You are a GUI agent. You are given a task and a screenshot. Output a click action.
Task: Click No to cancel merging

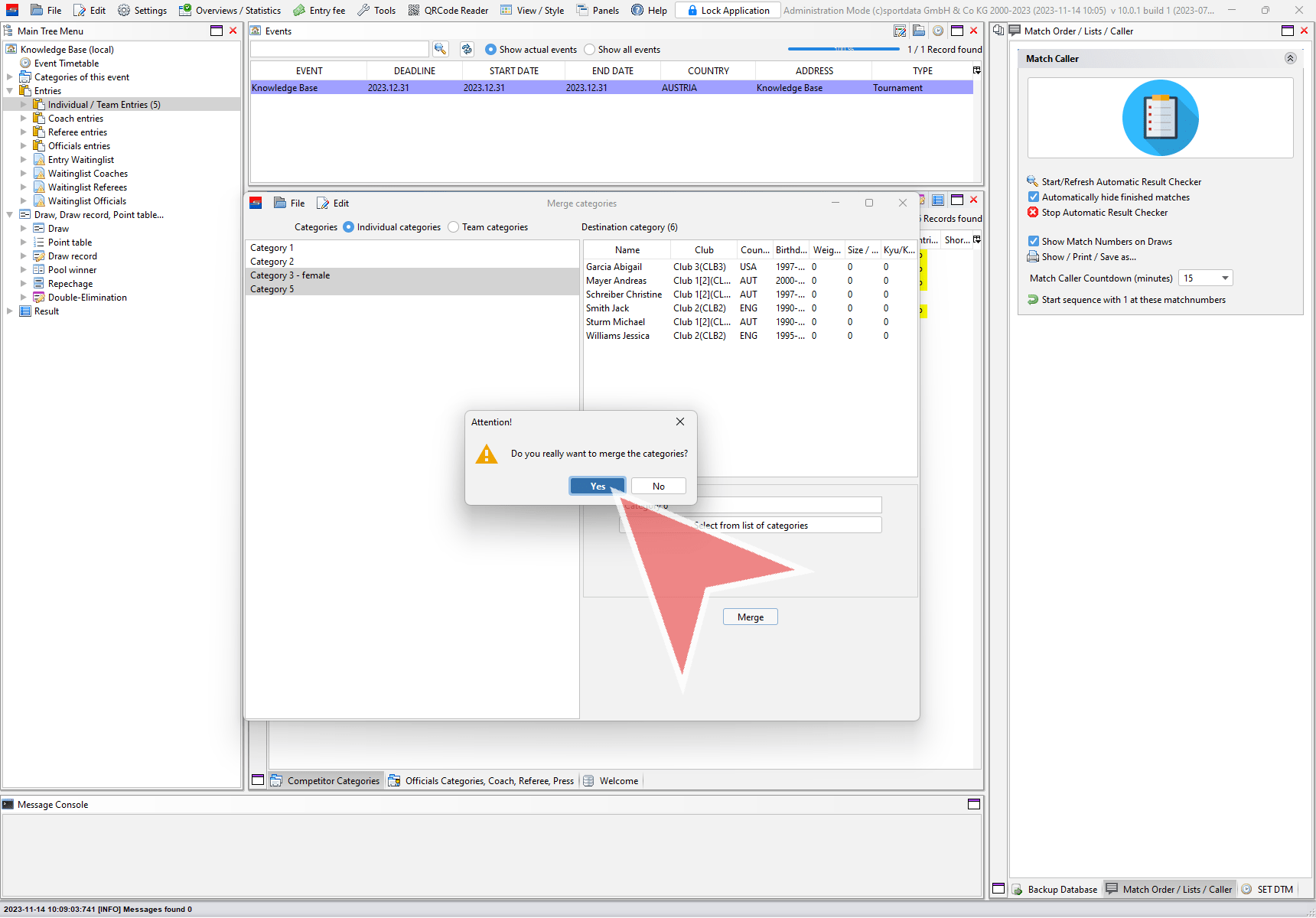tap(658, 487)
